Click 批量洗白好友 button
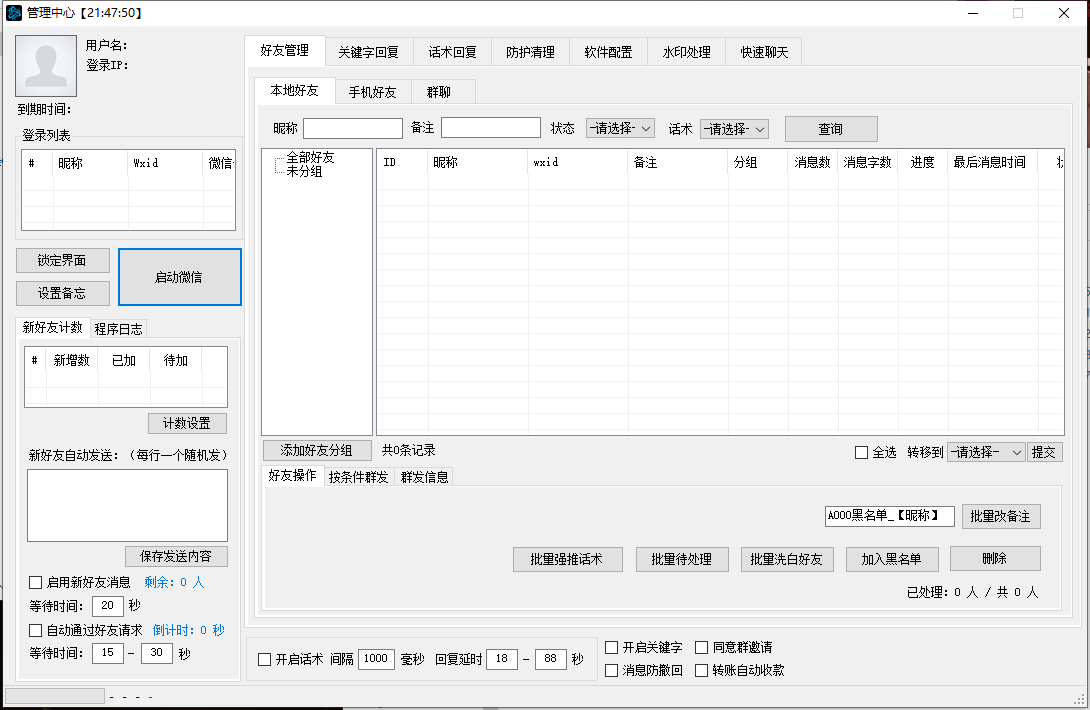 click(787, 559)
